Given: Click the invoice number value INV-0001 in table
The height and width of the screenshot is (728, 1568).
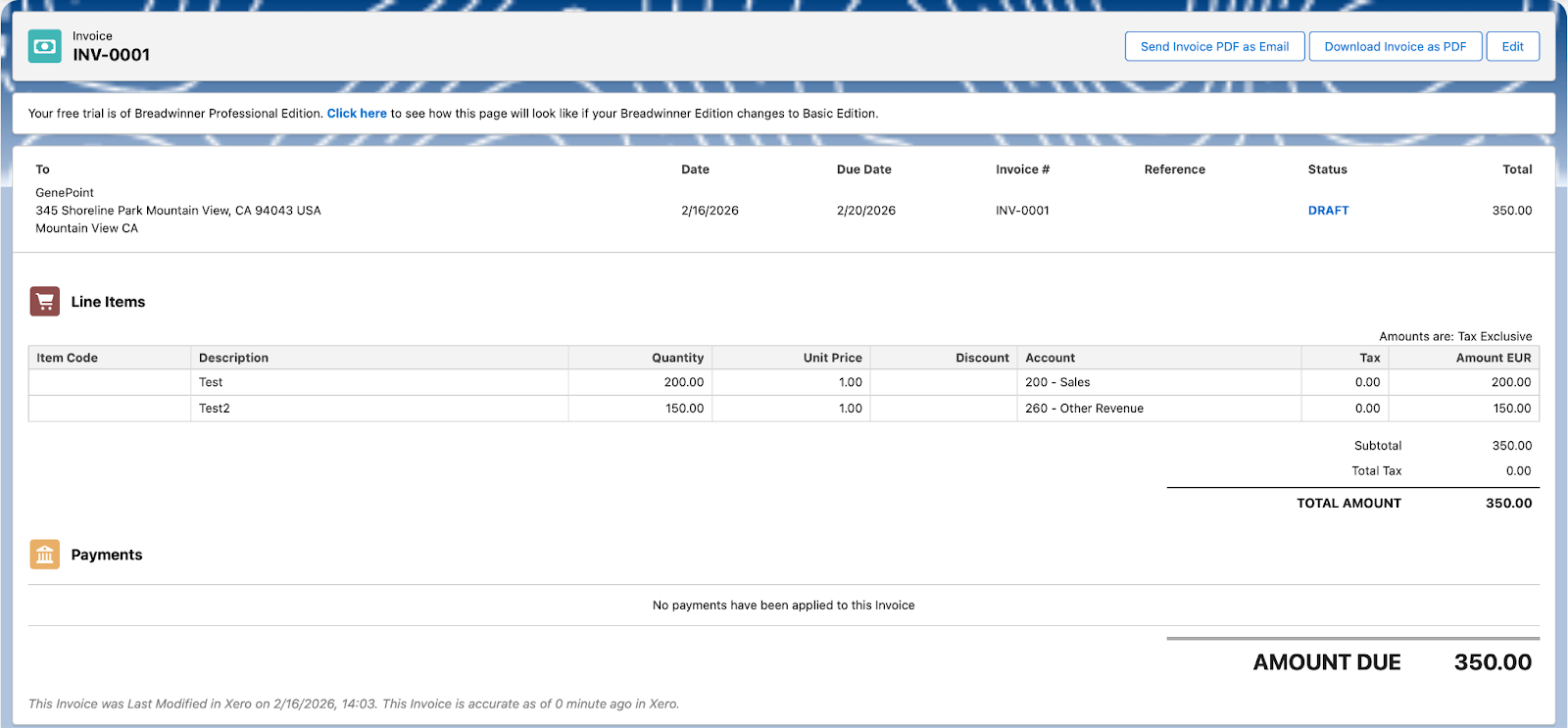Looking at the screenshot, I should point(1022,211).
